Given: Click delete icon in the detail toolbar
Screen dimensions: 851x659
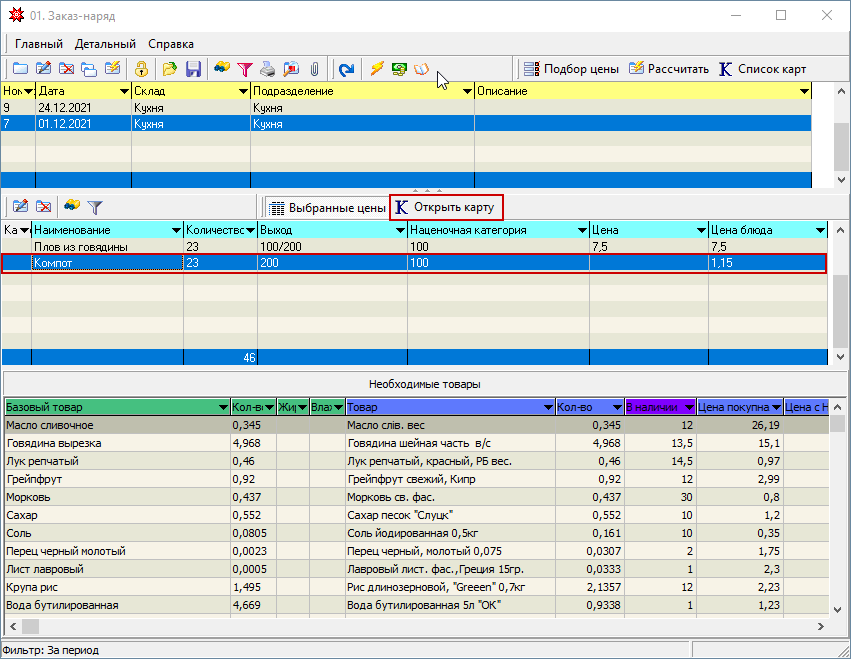Looking at the screenshot, I should 44,207.
